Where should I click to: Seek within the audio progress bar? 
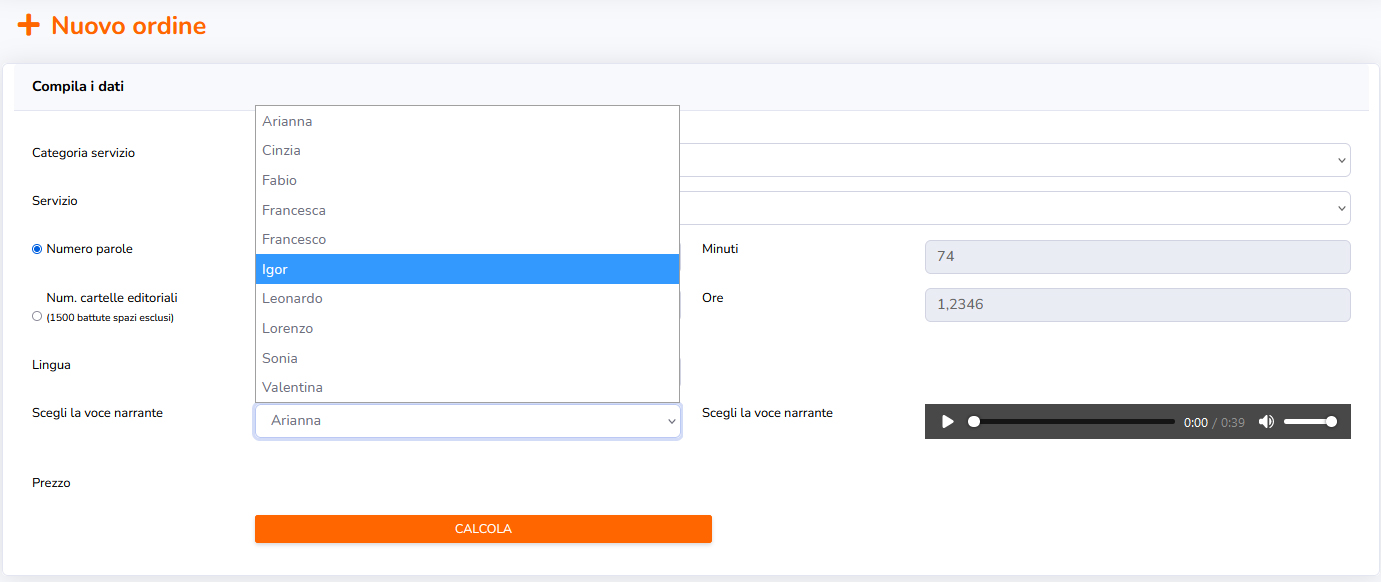click(1072, 422)
